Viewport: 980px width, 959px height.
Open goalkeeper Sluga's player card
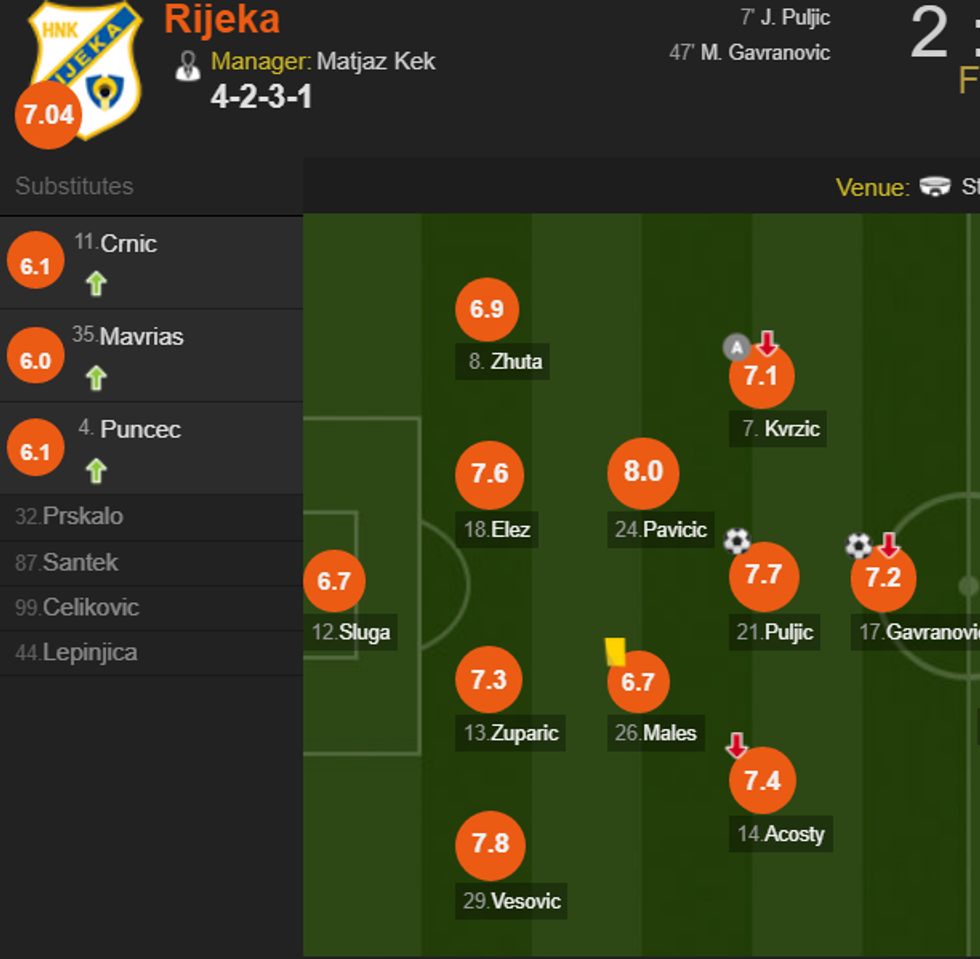click(x=335, y=580)
